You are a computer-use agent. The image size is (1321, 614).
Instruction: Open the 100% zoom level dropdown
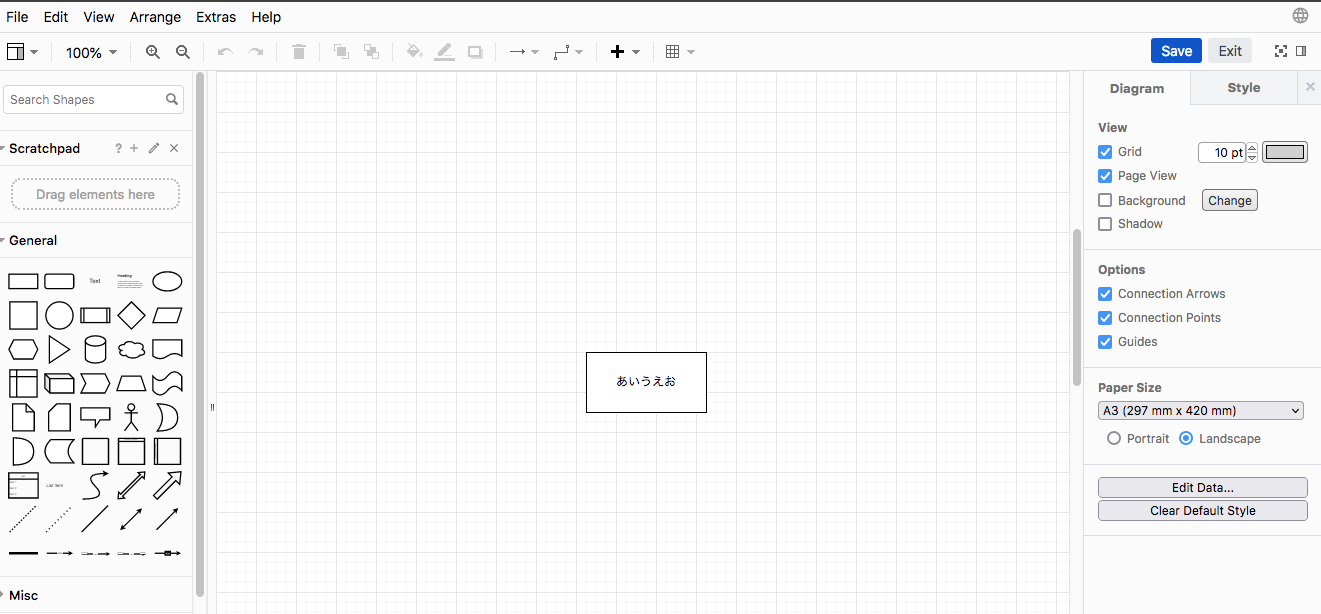(x=91, y=52)
